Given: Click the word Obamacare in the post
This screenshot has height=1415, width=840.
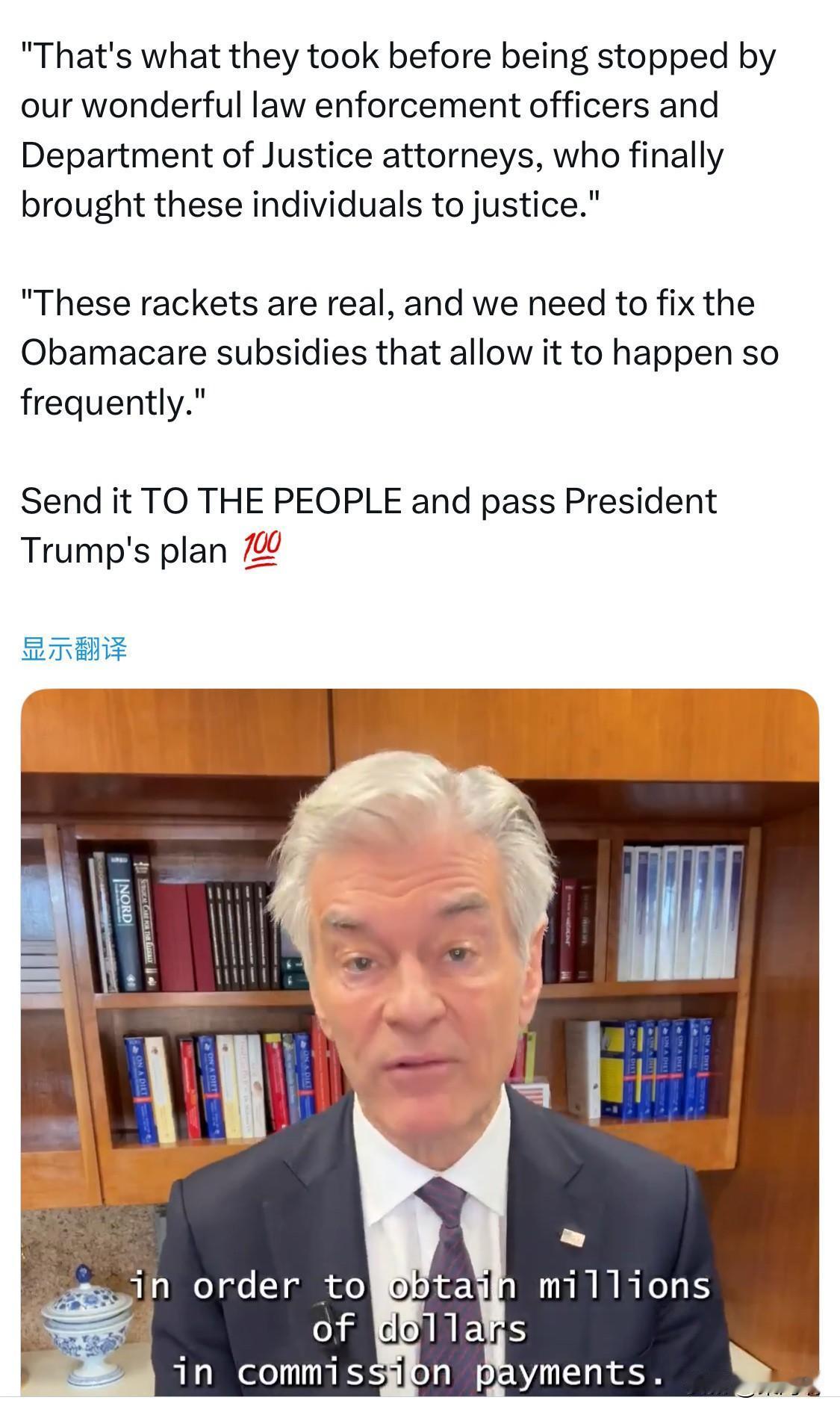Looking at the screenshot, I should click(x=113, y=353).
